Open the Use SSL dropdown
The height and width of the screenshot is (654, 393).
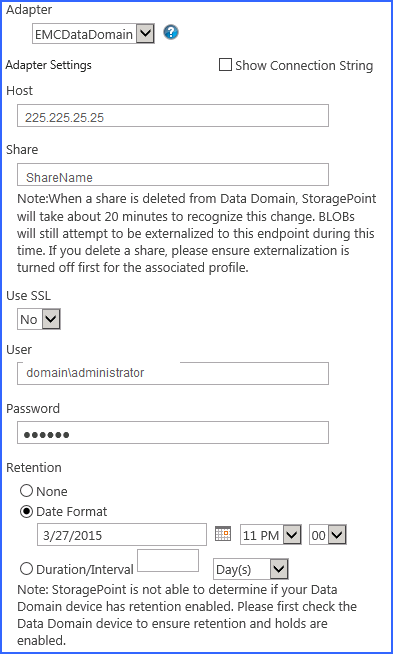click(39, 319)
